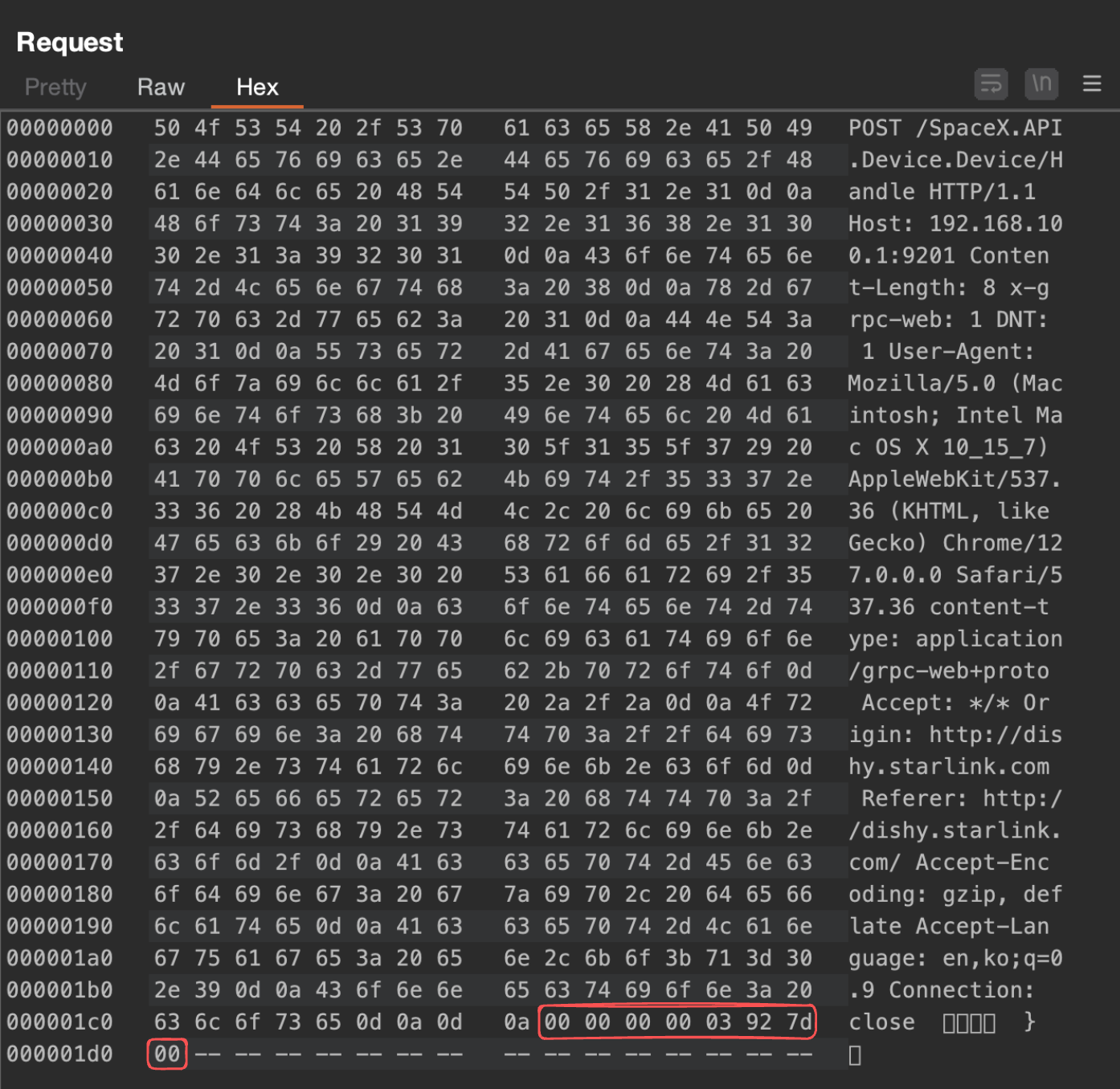Screen dimensions: 1120x1089
Task: Select ASCII text "Gecko) Chrome/12"
Action: tap(955, 543)
